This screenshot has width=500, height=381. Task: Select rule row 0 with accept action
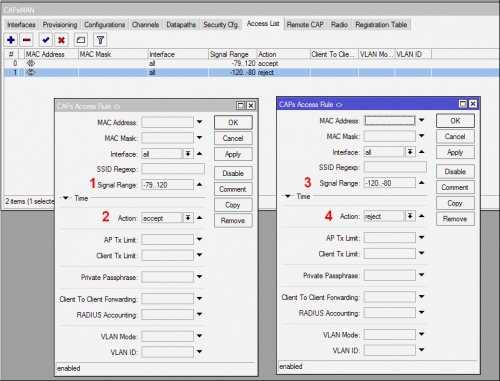(x=252, y=63)
